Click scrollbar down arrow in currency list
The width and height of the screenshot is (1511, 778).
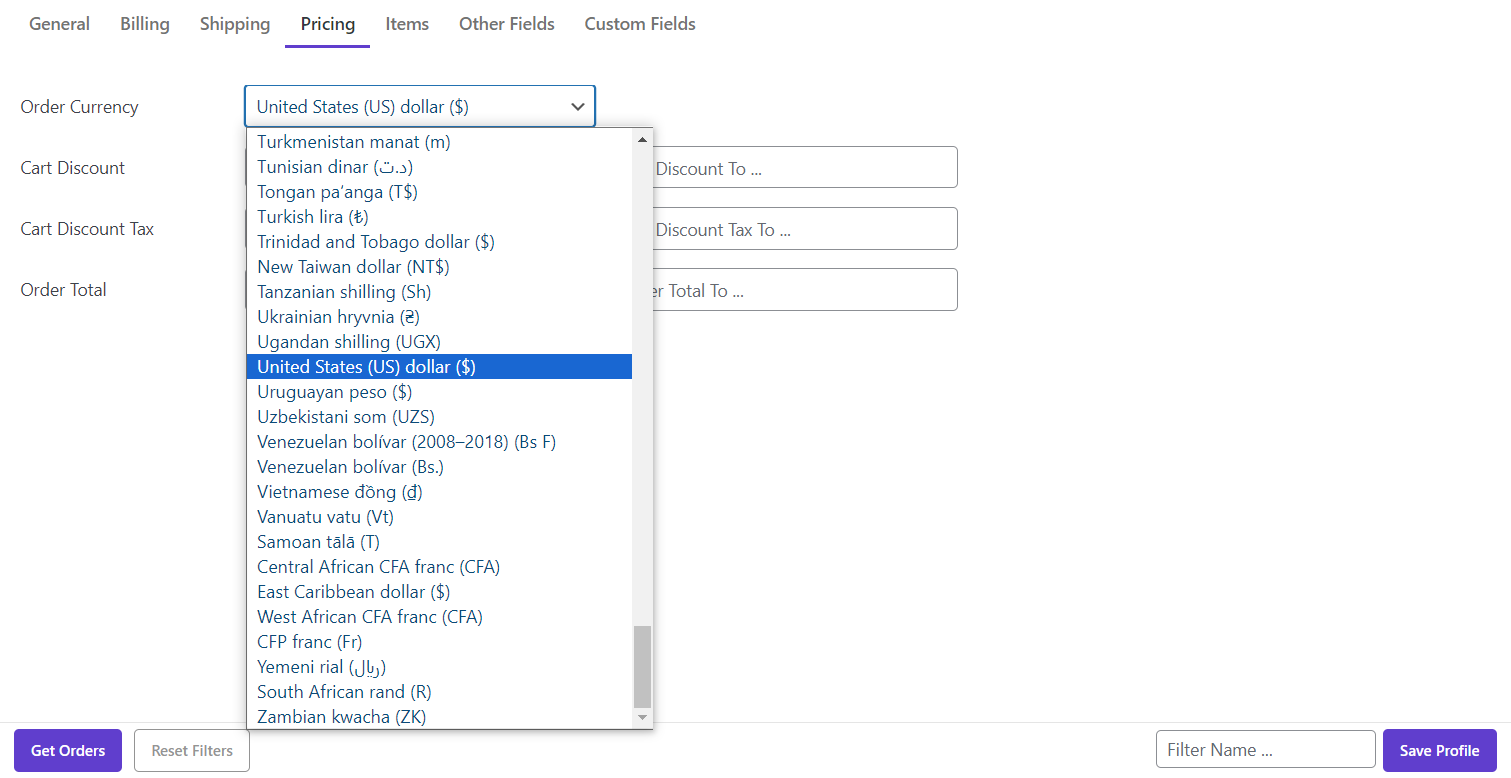pyautogui.click(x=643, y=717)
